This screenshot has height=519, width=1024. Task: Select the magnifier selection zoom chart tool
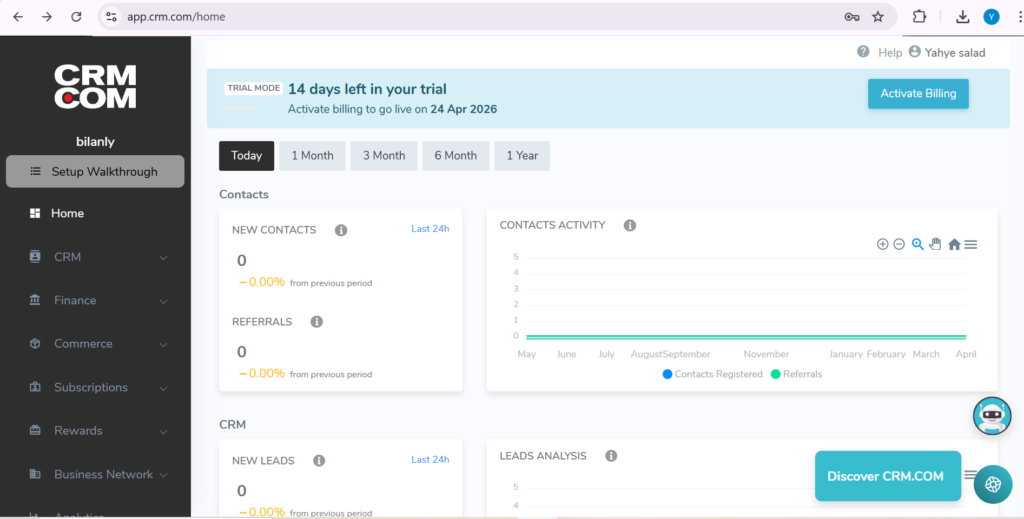918,244
